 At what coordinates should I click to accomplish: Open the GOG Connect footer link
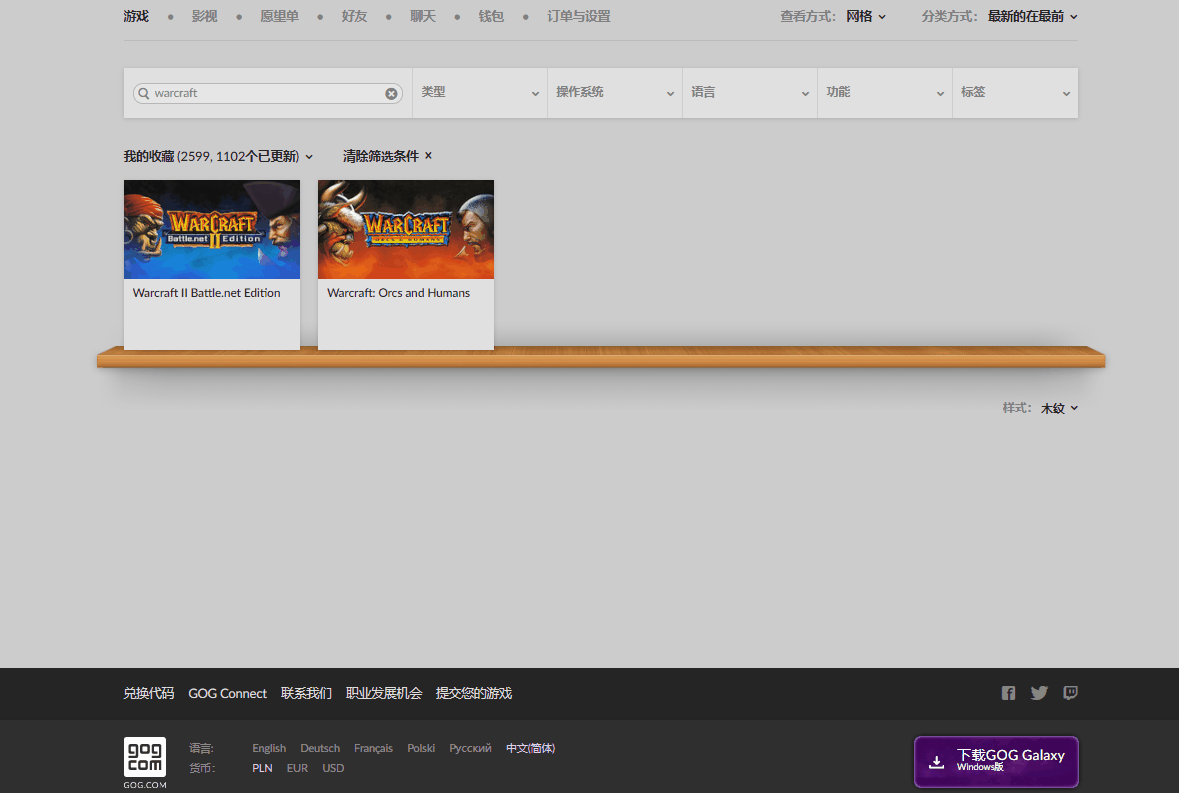pos(228,693)
